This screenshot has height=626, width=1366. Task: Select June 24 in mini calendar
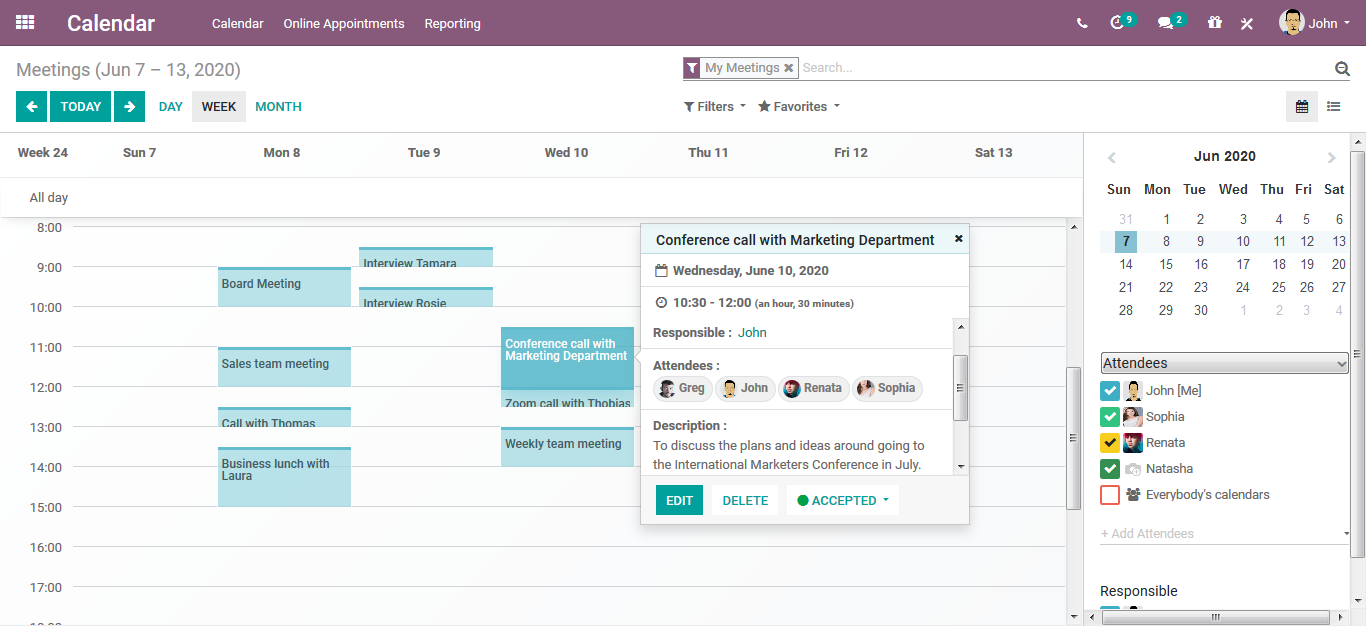click(x=1242, y=287)
